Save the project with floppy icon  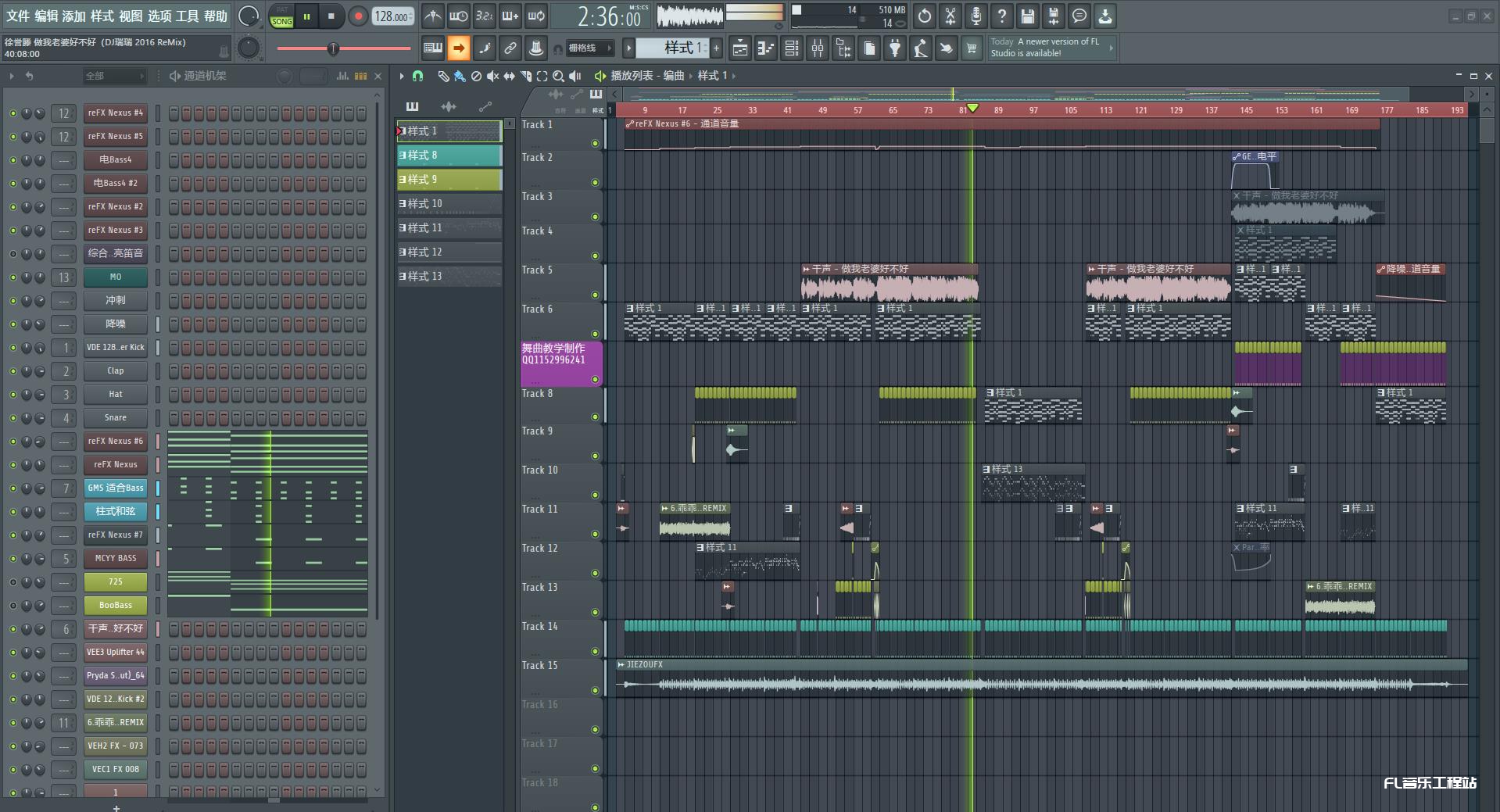pos(1028,16)
